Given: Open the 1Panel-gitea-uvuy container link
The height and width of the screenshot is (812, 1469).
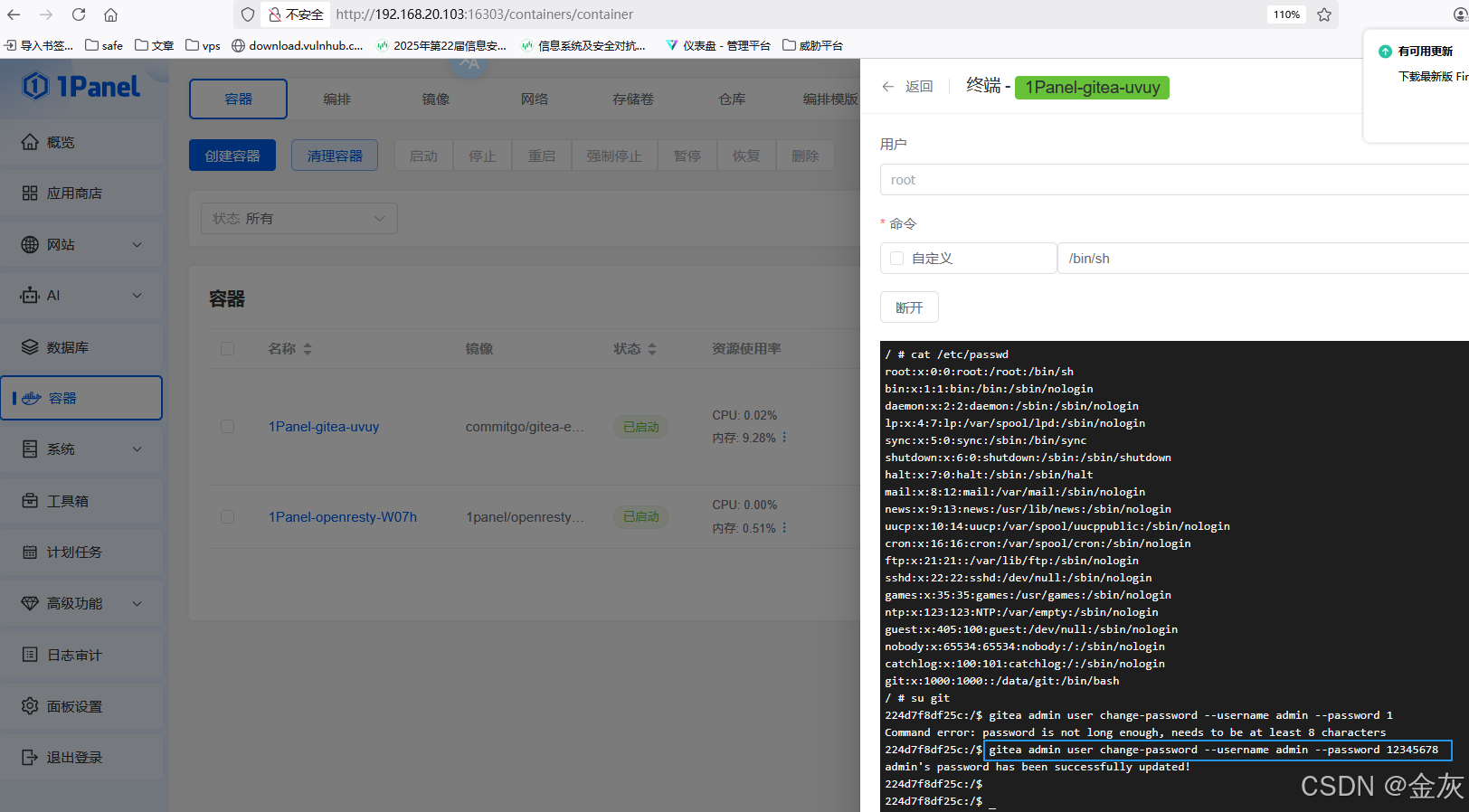Looking at the screenshot, I should tap(324, 427).
